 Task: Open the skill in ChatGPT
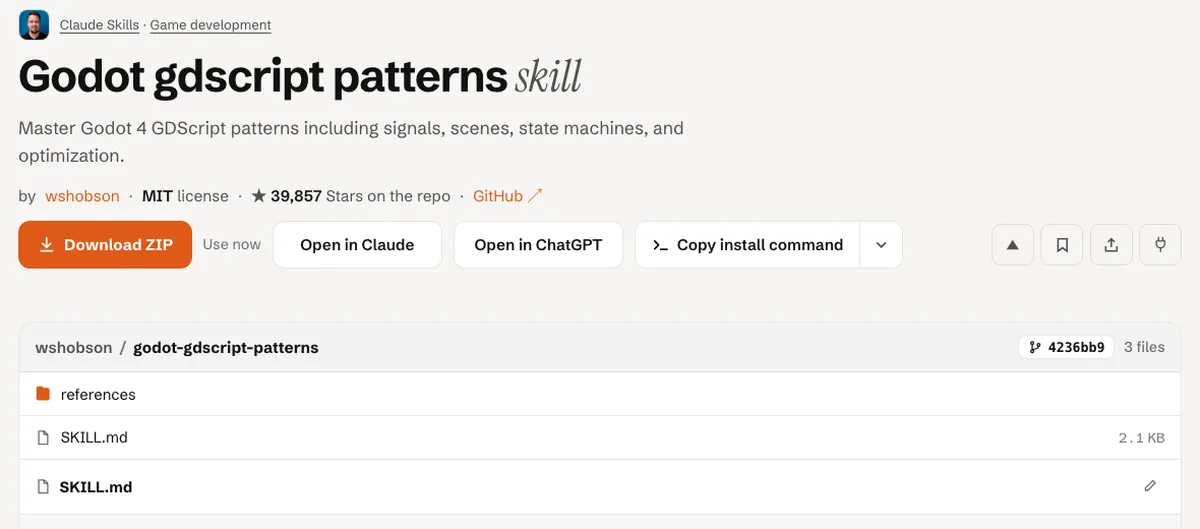[538, 245]
